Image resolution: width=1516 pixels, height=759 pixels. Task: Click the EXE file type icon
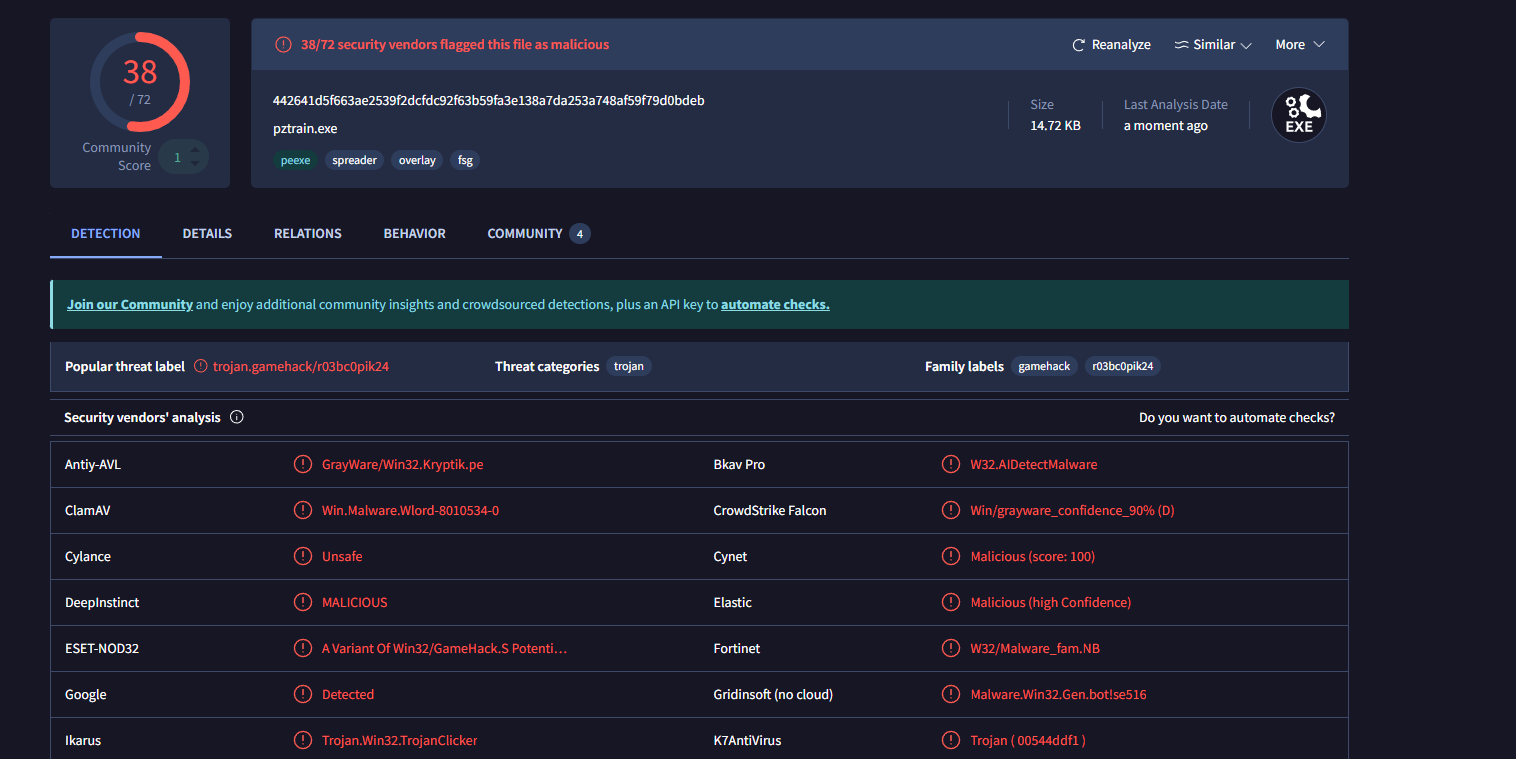tap(1299, 115)
